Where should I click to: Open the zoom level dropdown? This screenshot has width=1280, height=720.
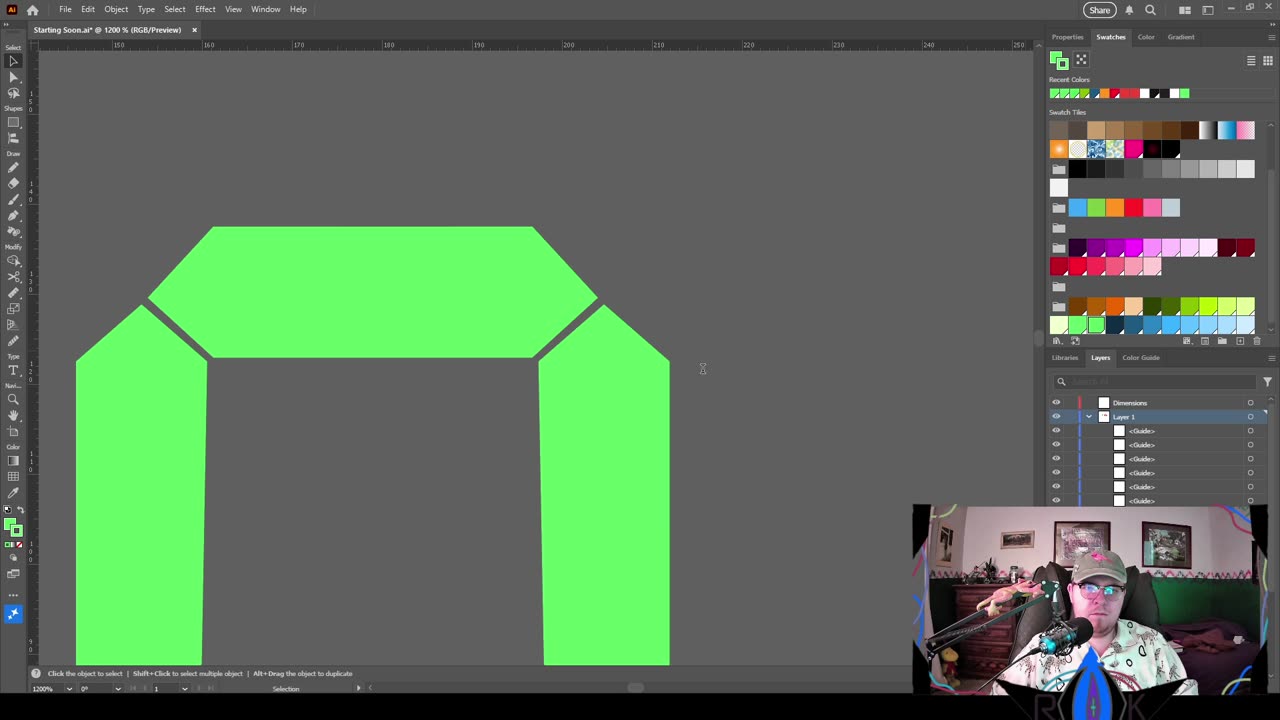(69, 689)
